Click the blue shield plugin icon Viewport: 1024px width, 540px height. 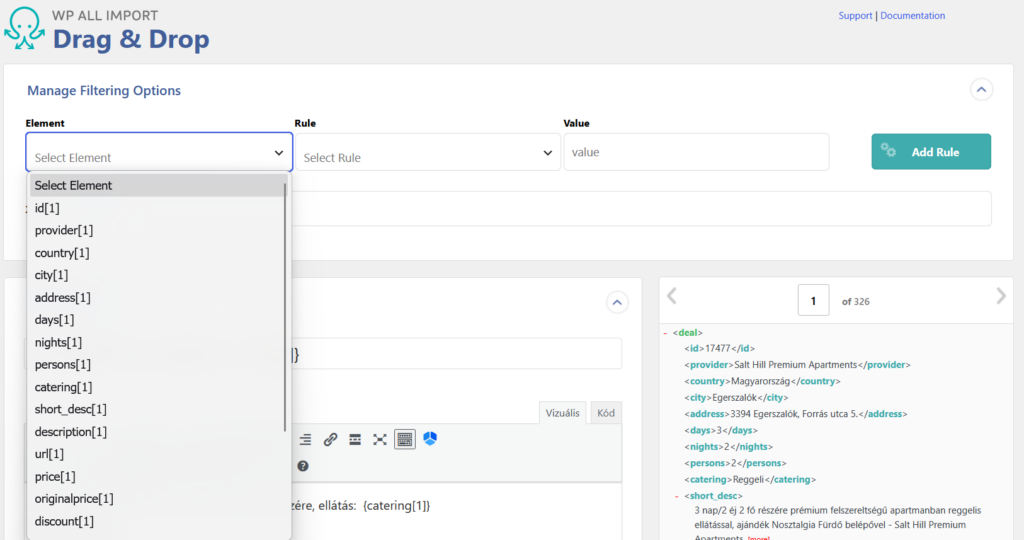pyautogui.click(x=430, y=439)
